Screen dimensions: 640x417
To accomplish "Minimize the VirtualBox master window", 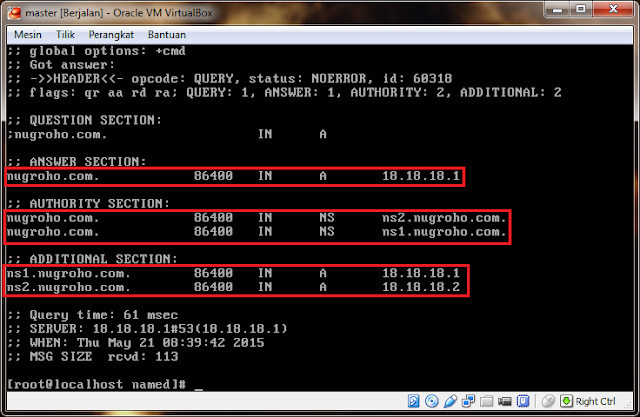I will click(557, 9).
